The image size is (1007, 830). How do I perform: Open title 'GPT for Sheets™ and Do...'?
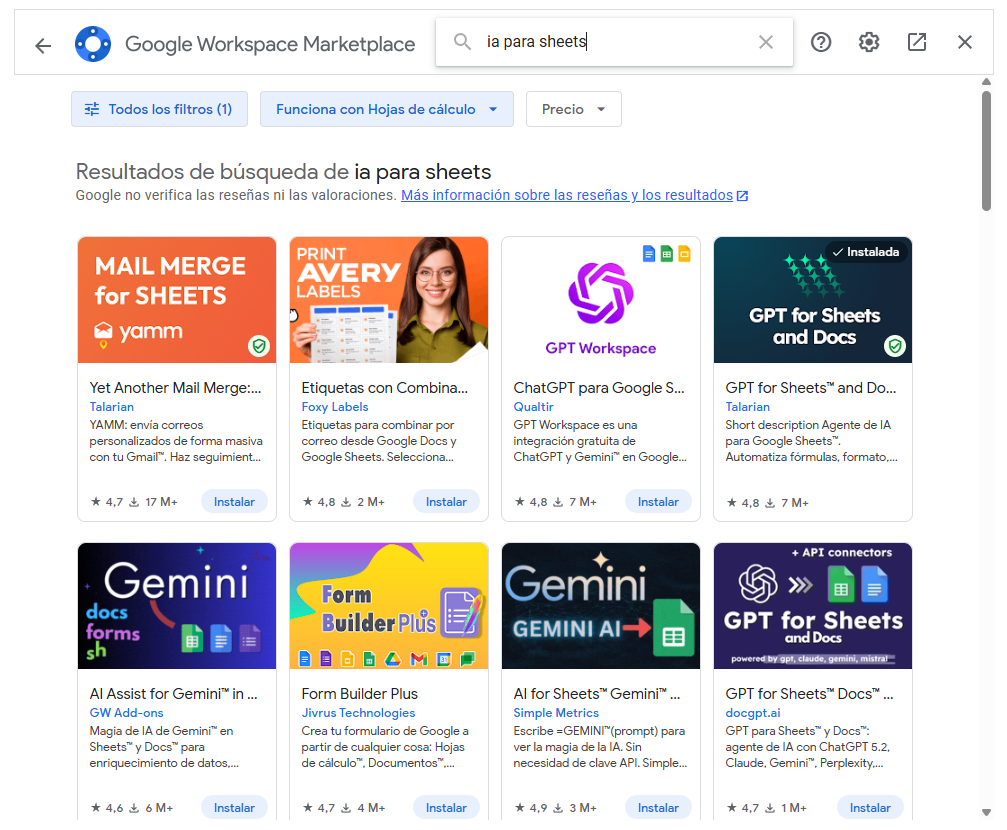point(810,387)
